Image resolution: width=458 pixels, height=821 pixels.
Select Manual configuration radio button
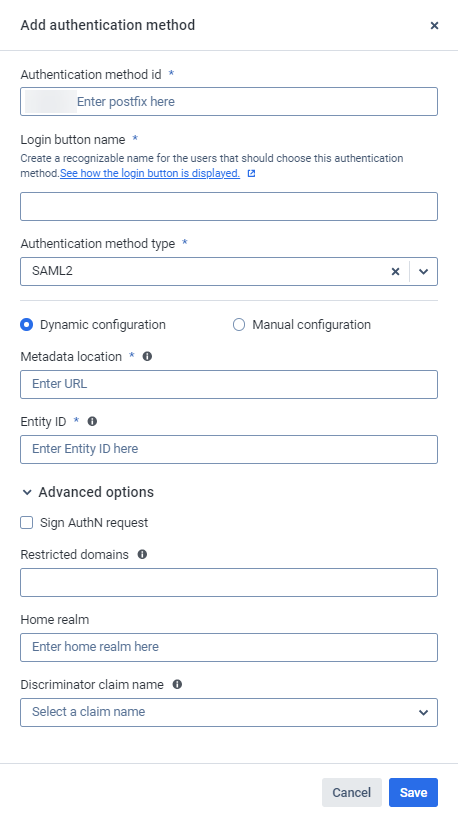tap(239, 325)
